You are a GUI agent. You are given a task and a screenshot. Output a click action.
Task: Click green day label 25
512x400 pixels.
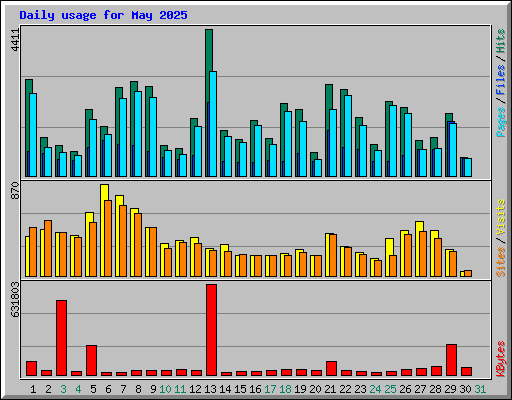click(x=390, y=389)
